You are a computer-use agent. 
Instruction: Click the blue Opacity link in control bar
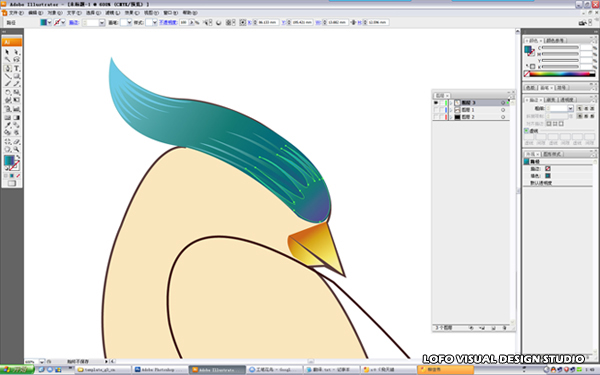168,23
